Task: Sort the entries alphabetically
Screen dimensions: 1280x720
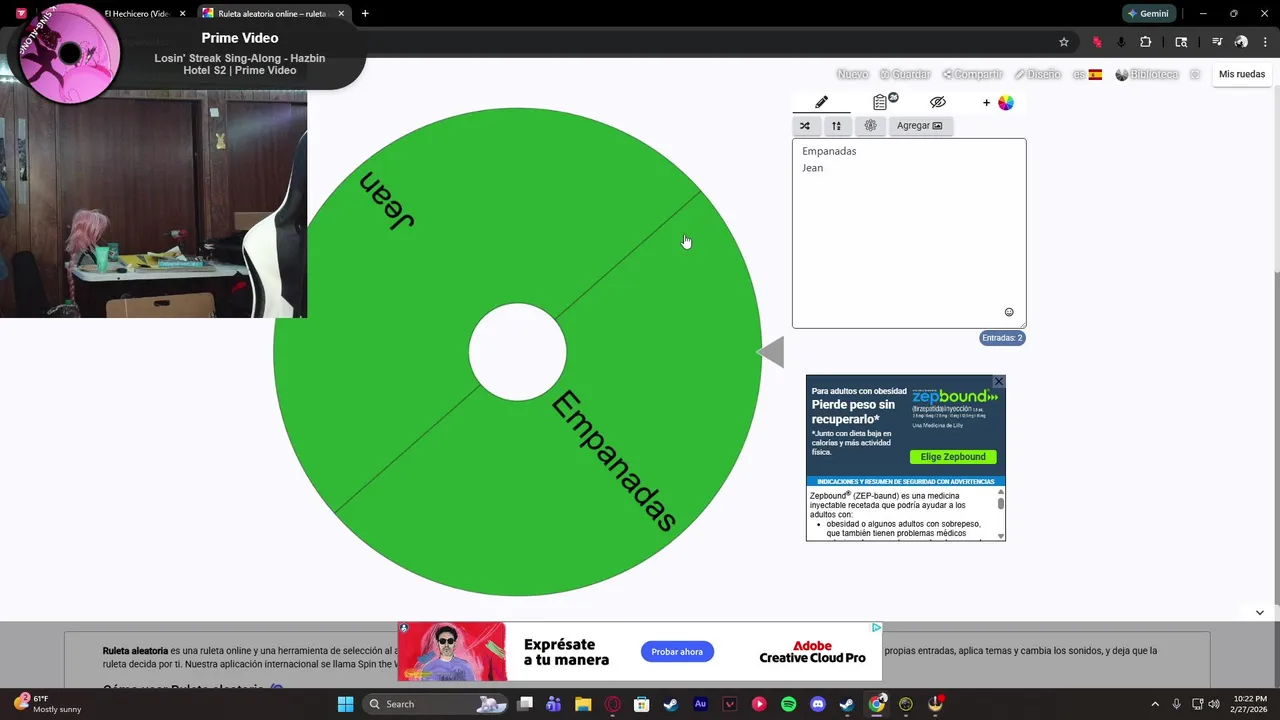Action: [x=836, y=126]
